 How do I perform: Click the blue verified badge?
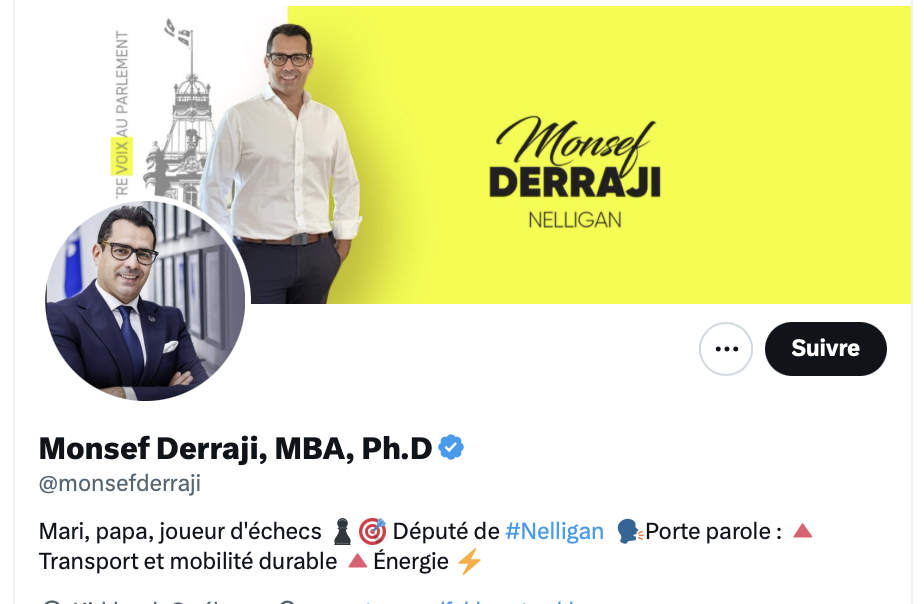[451, 448]
